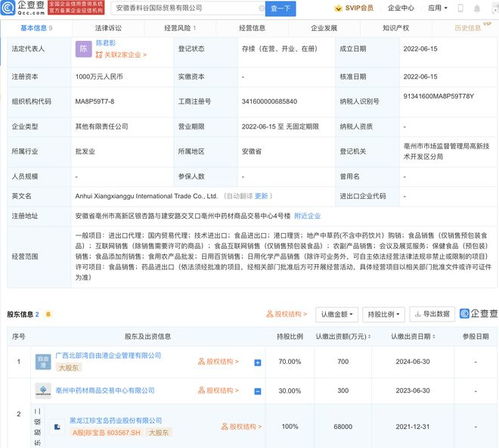Viewport: 499px width, 448px height.
Task: Open 黑龙江珍宝岛药业股份有限公司 link
Action: point(116,421)
